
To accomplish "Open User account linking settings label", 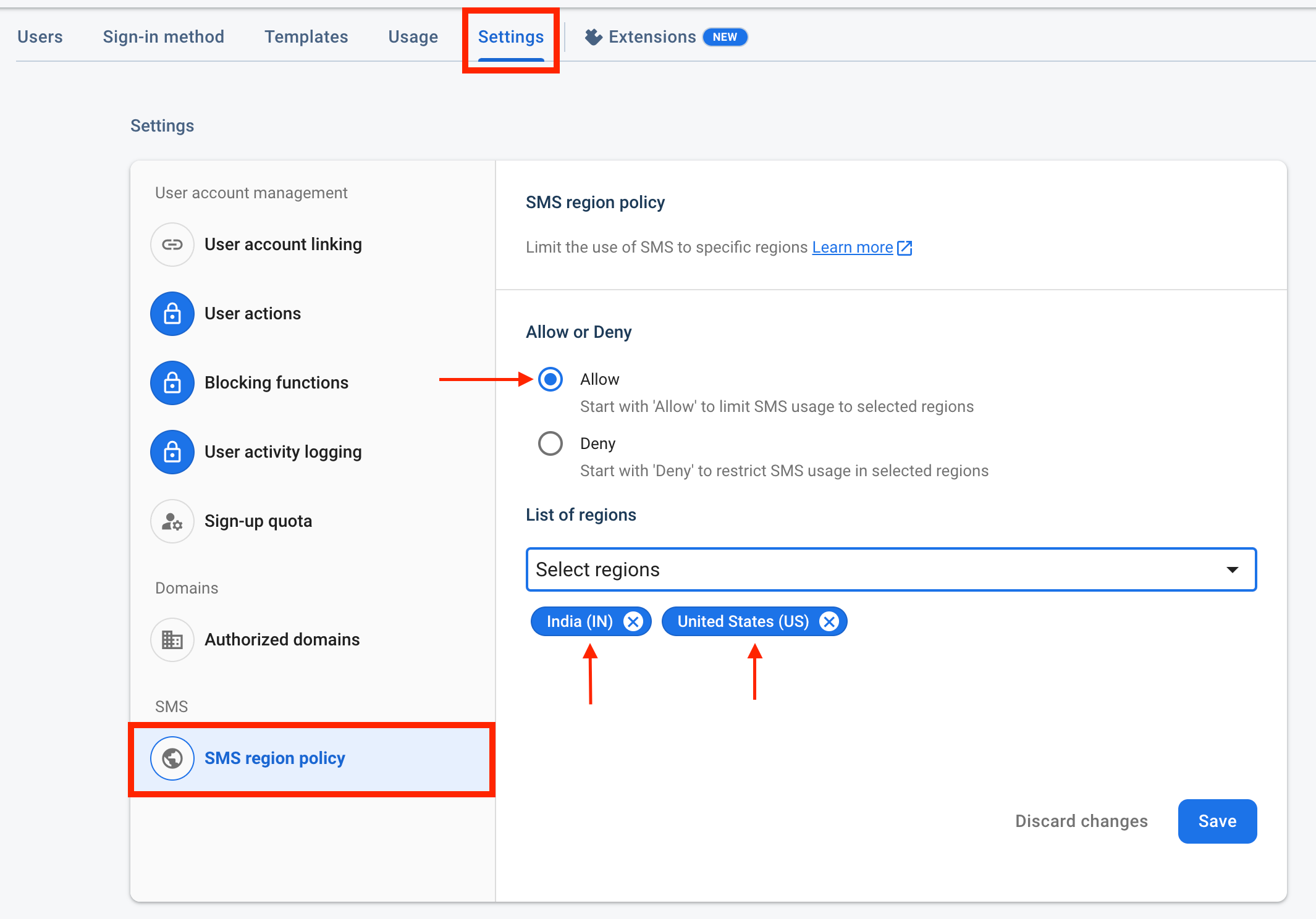I will click(283, 245).
